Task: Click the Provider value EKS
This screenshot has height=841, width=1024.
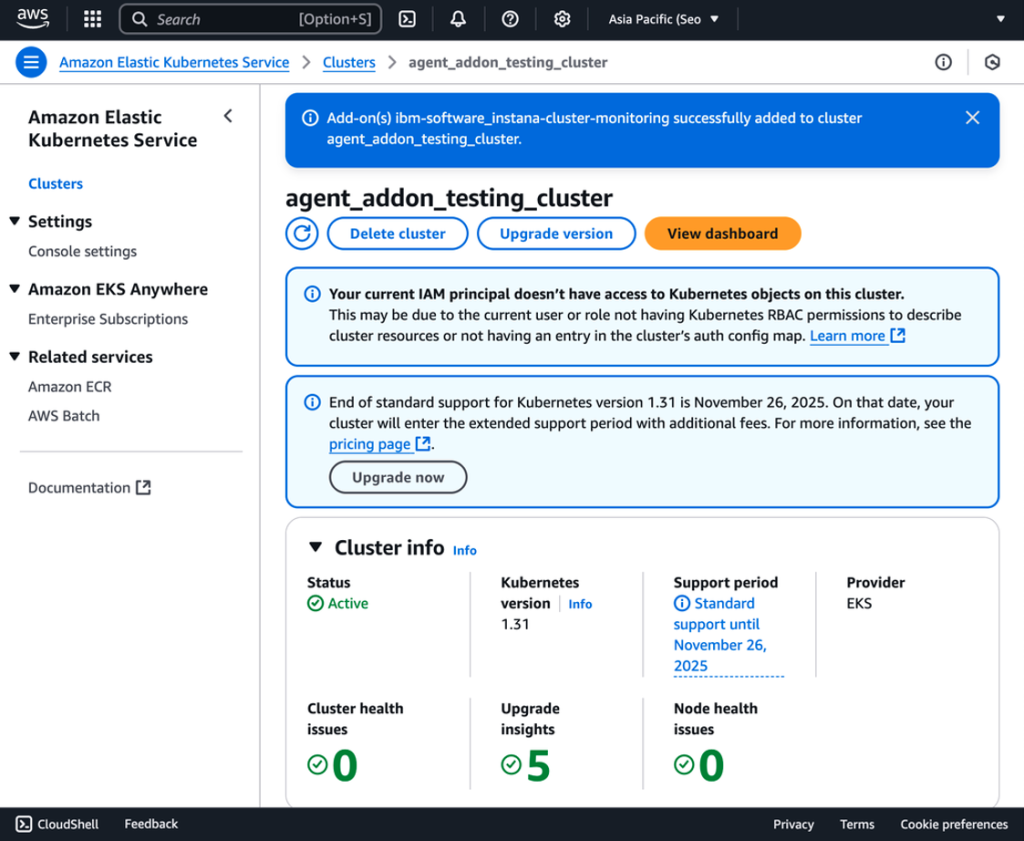Action: pyautogui.click(x=859, y=603)
